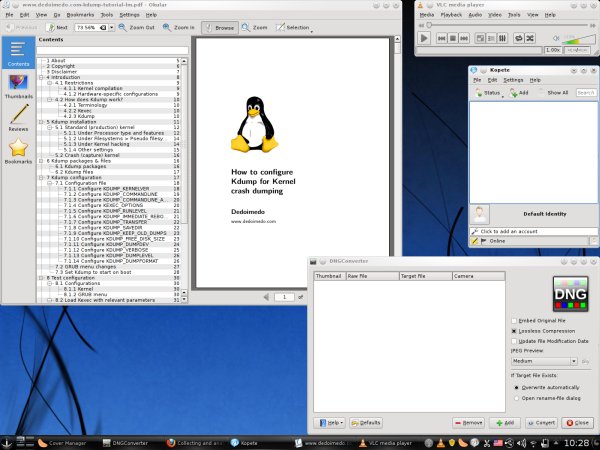Open the Playback menu in VLC
600x450 pixels.
tap(453, 16)
